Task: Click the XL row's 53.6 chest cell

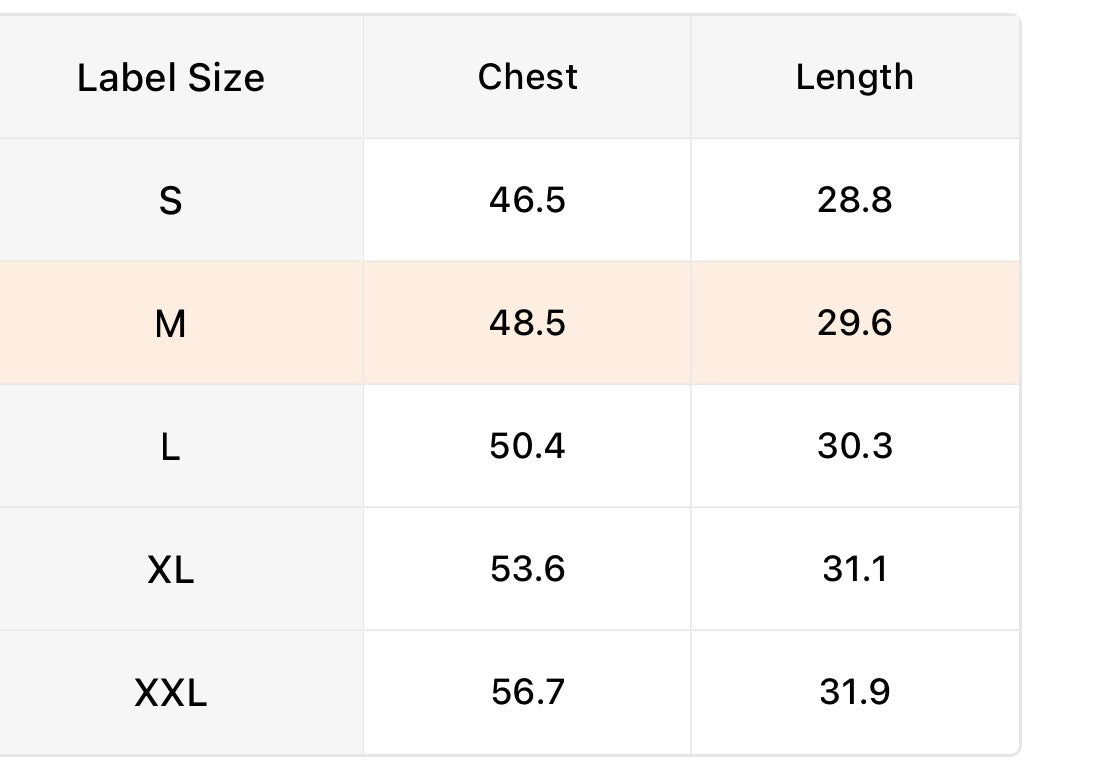Action: [x=527, y=569]
